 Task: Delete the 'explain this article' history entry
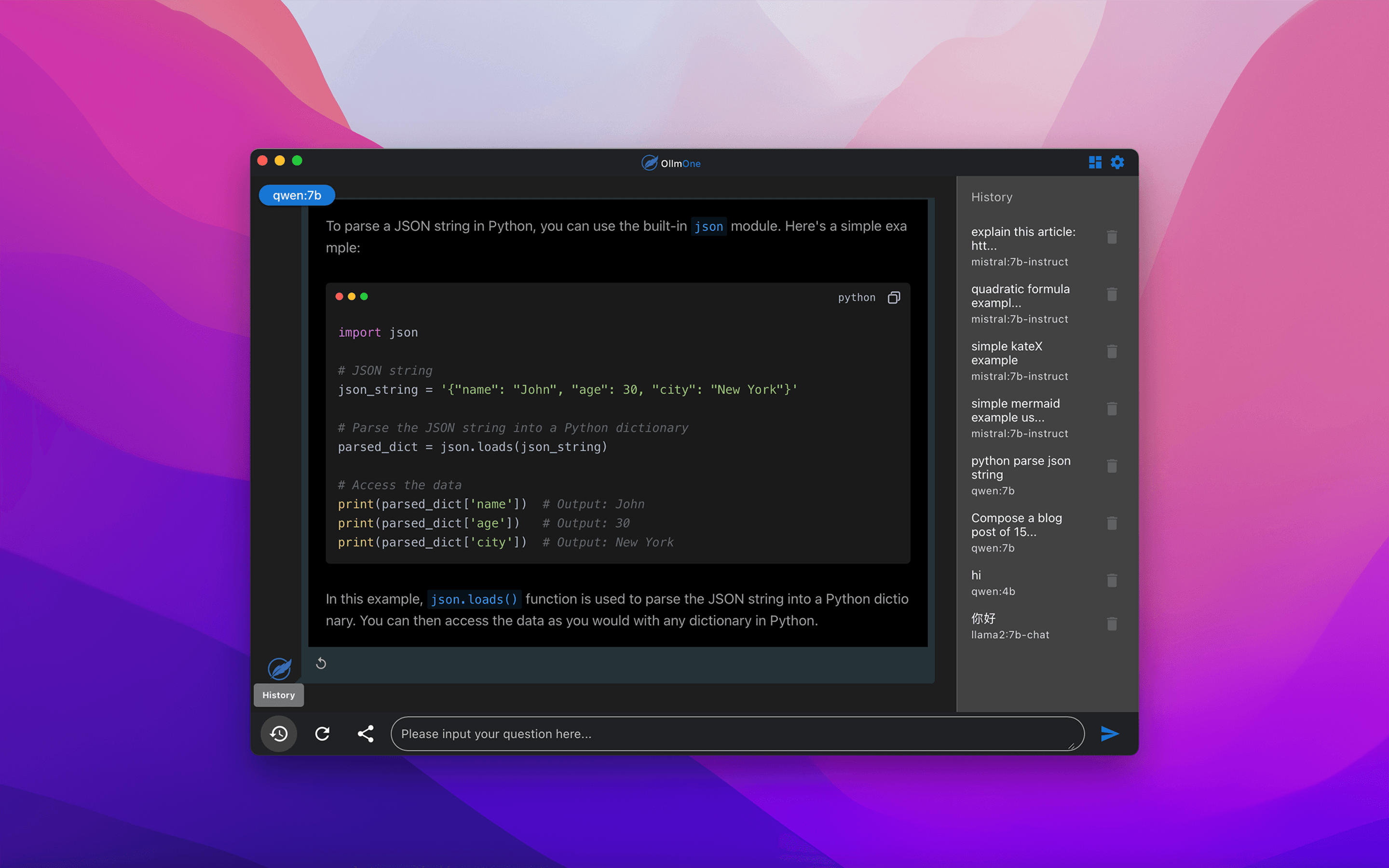[1112, 237]
